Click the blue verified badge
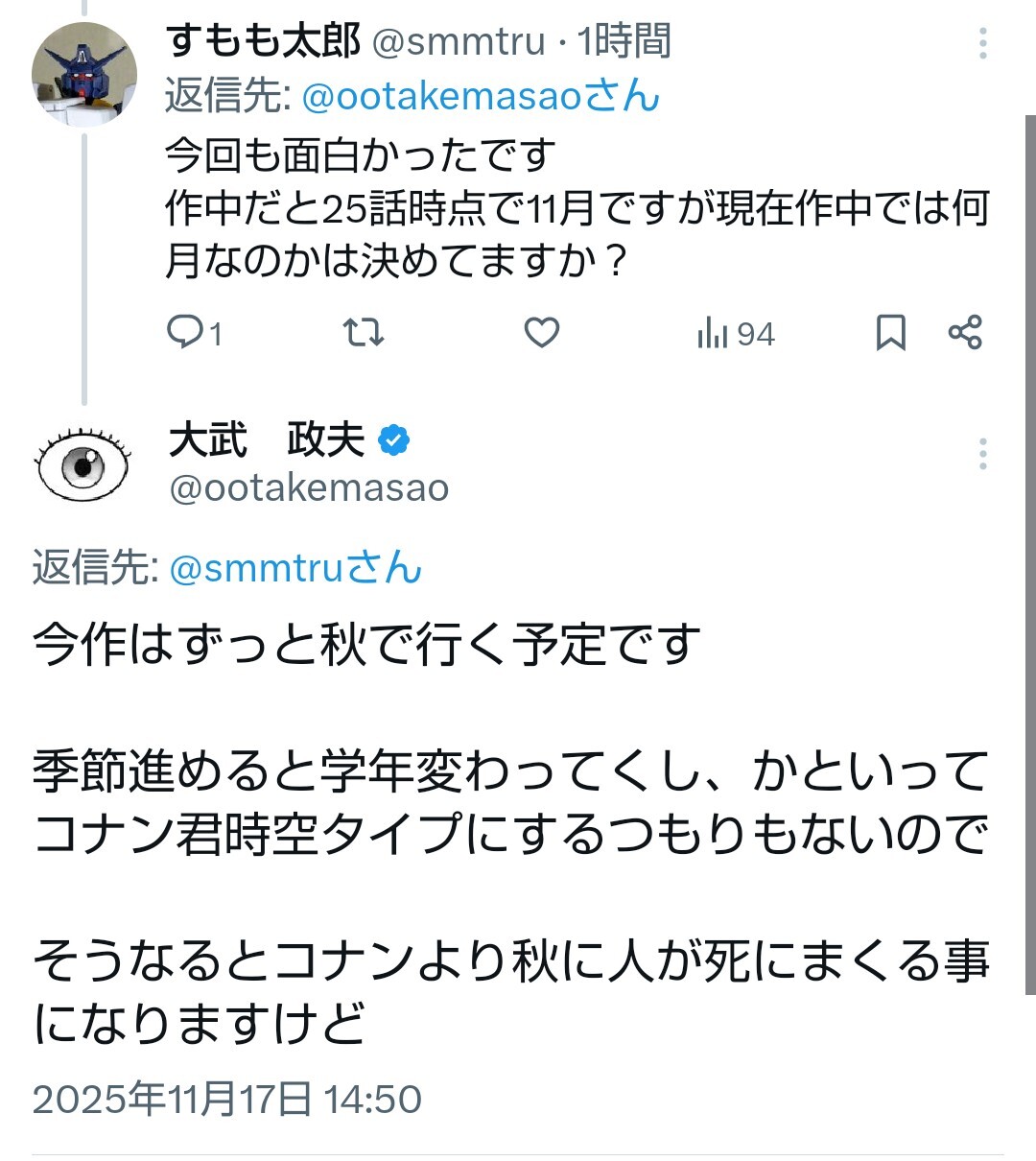This screenshot has width=1036, height=1161. coord(393,439)
